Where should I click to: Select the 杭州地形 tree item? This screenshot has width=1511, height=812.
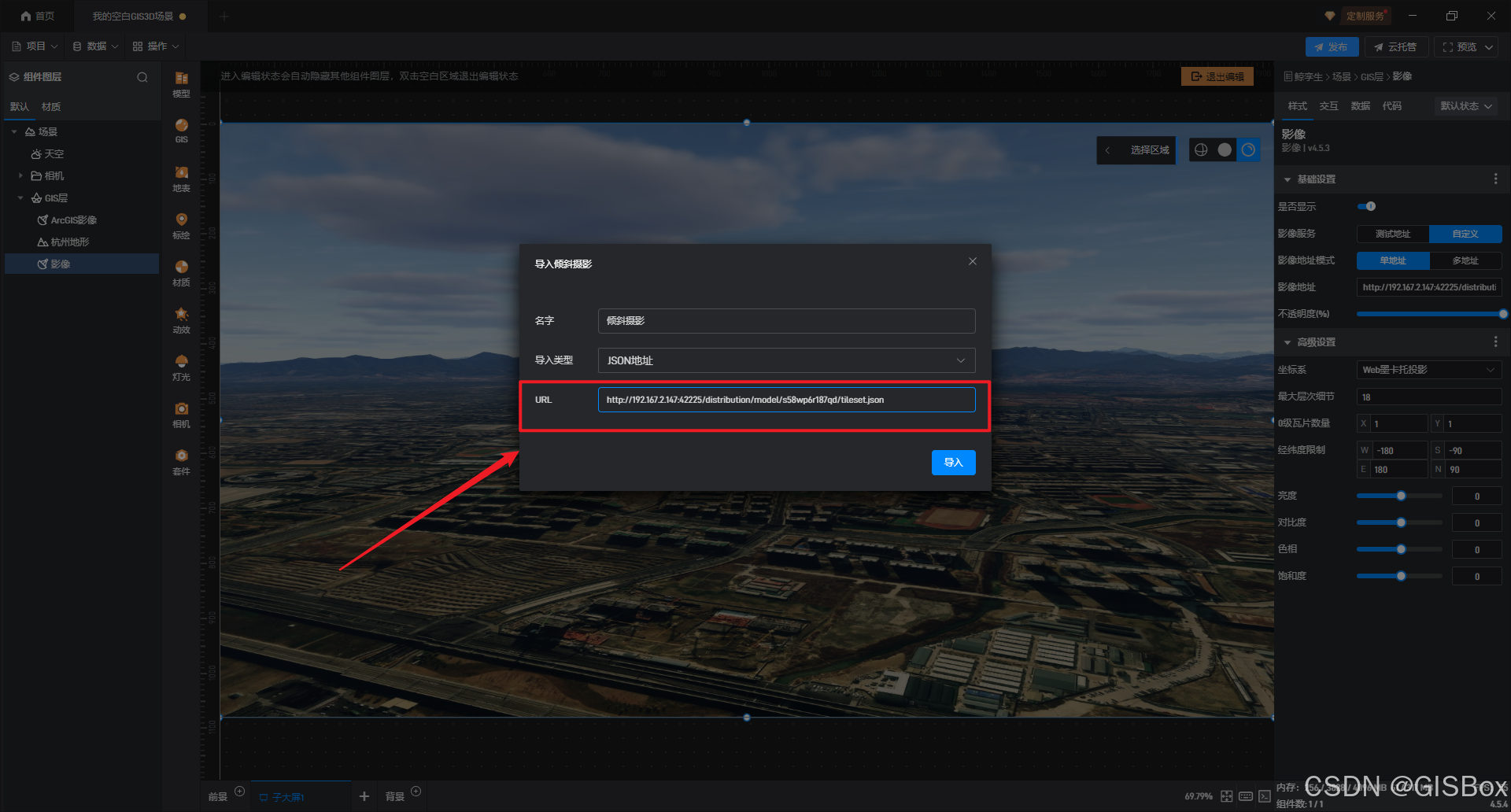pos(82,242)
